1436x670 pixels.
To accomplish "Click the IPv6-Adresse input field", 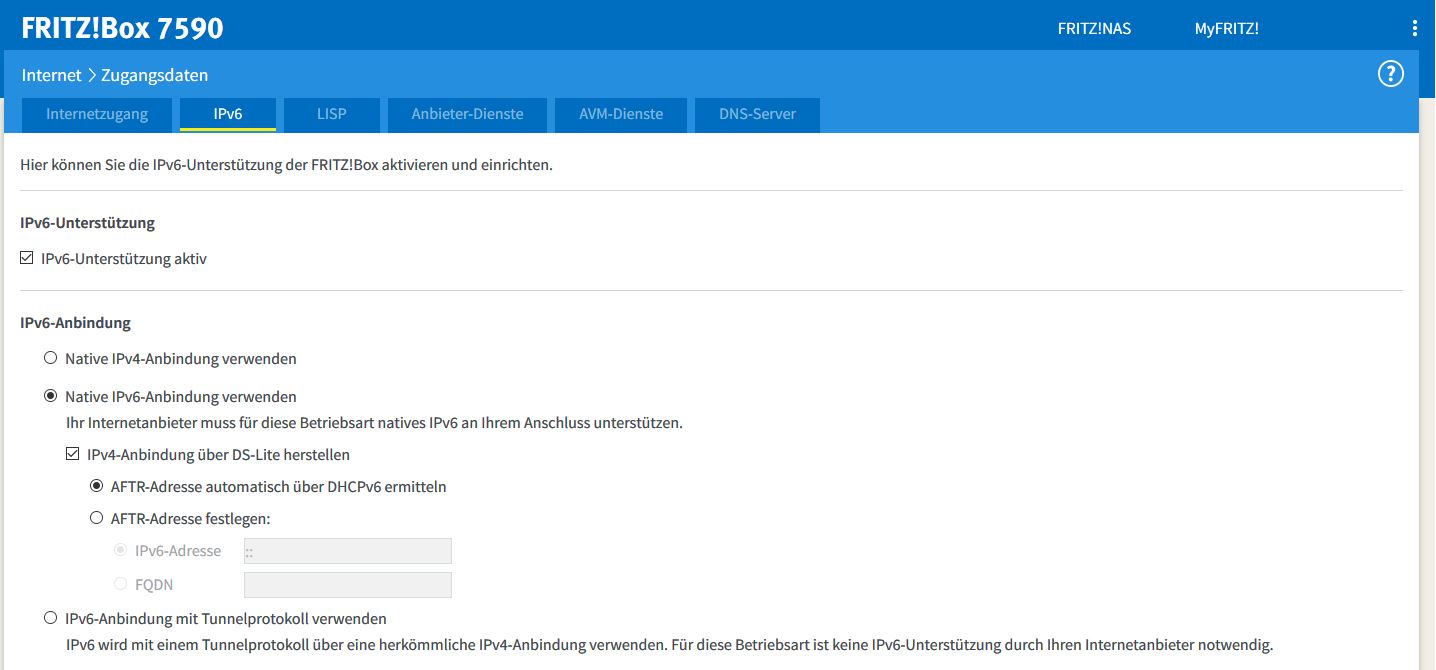I will pyautogui.click(x=348, y=551).
